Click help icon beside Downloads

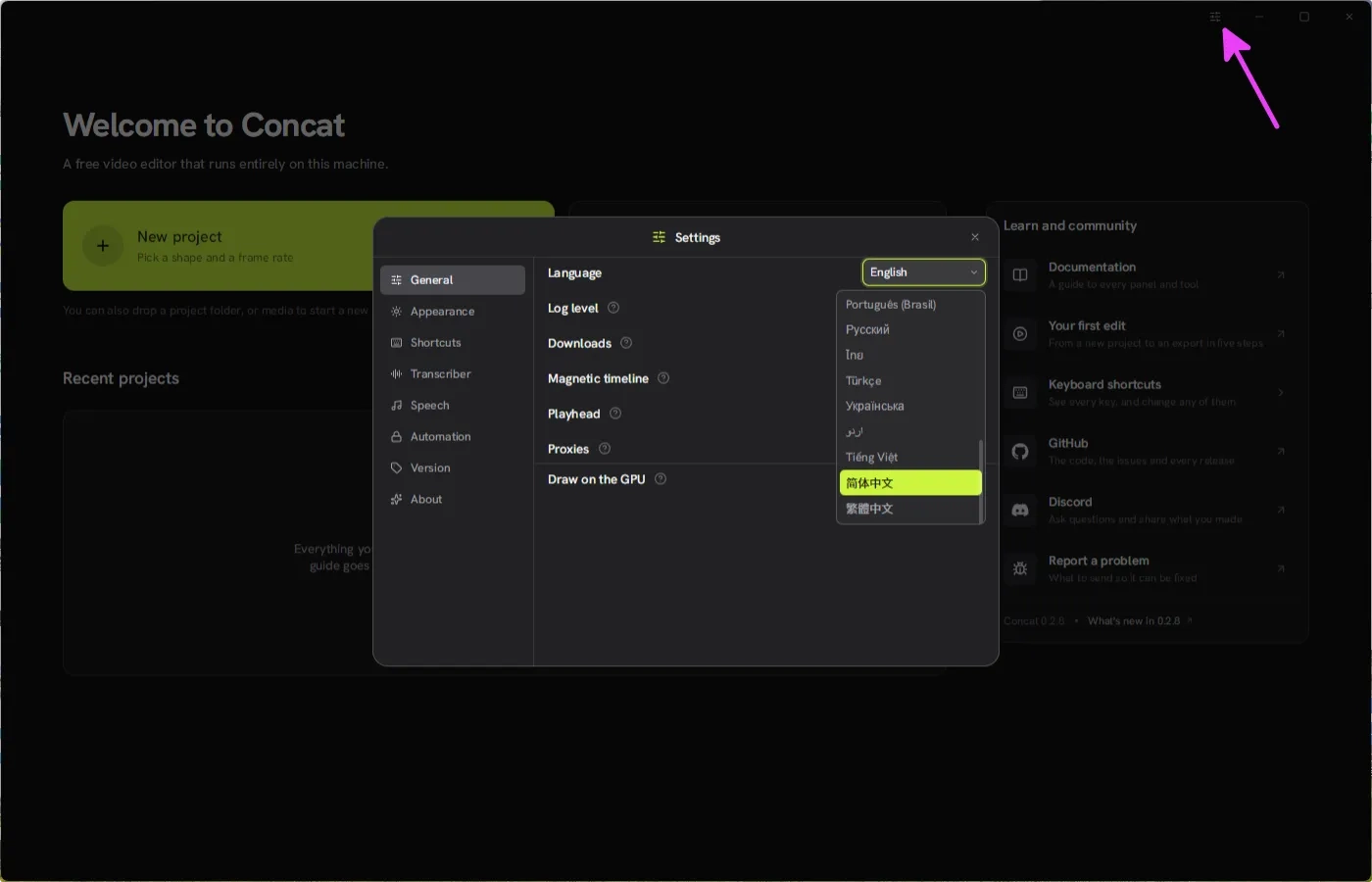pyautogui.click(x=626, y=343)
